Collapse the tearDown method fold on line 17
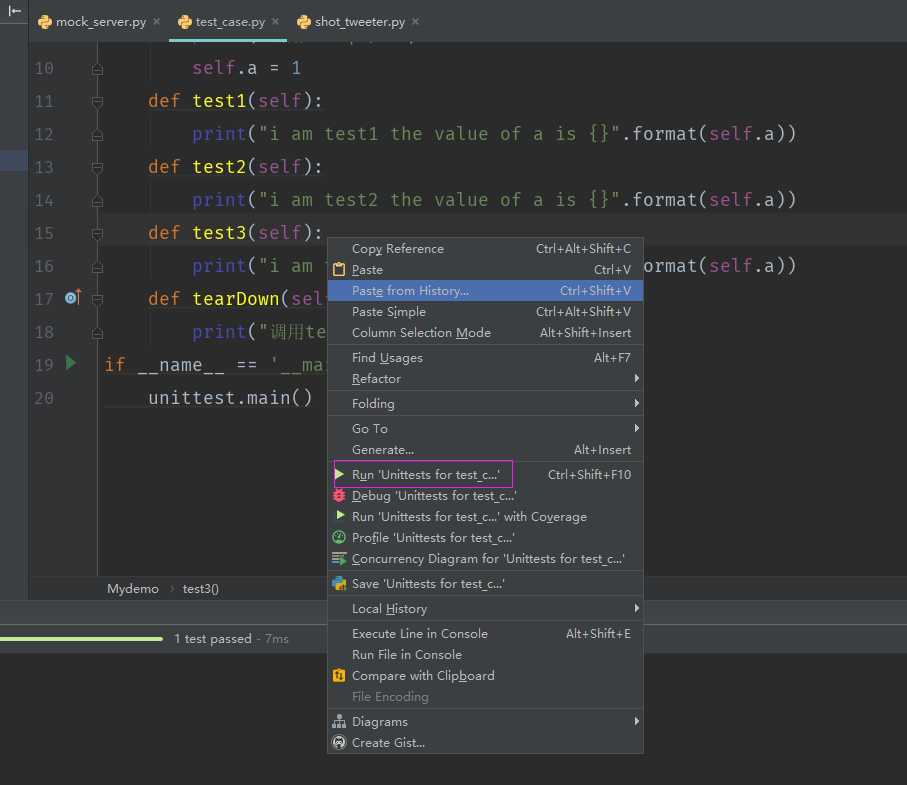 [x=97, y=300]
